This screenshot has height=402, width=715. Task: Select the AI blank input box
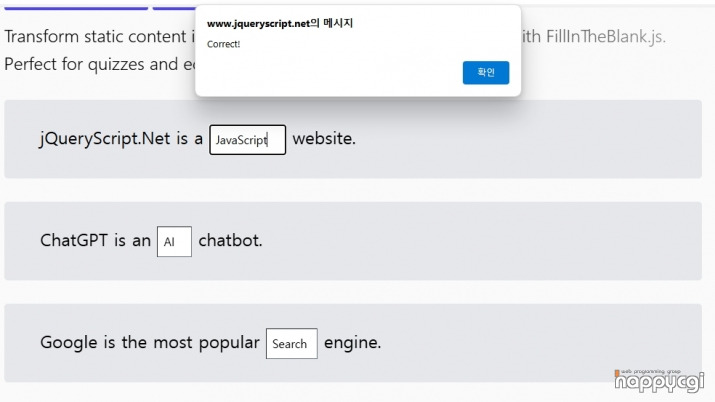coord(174,242)
